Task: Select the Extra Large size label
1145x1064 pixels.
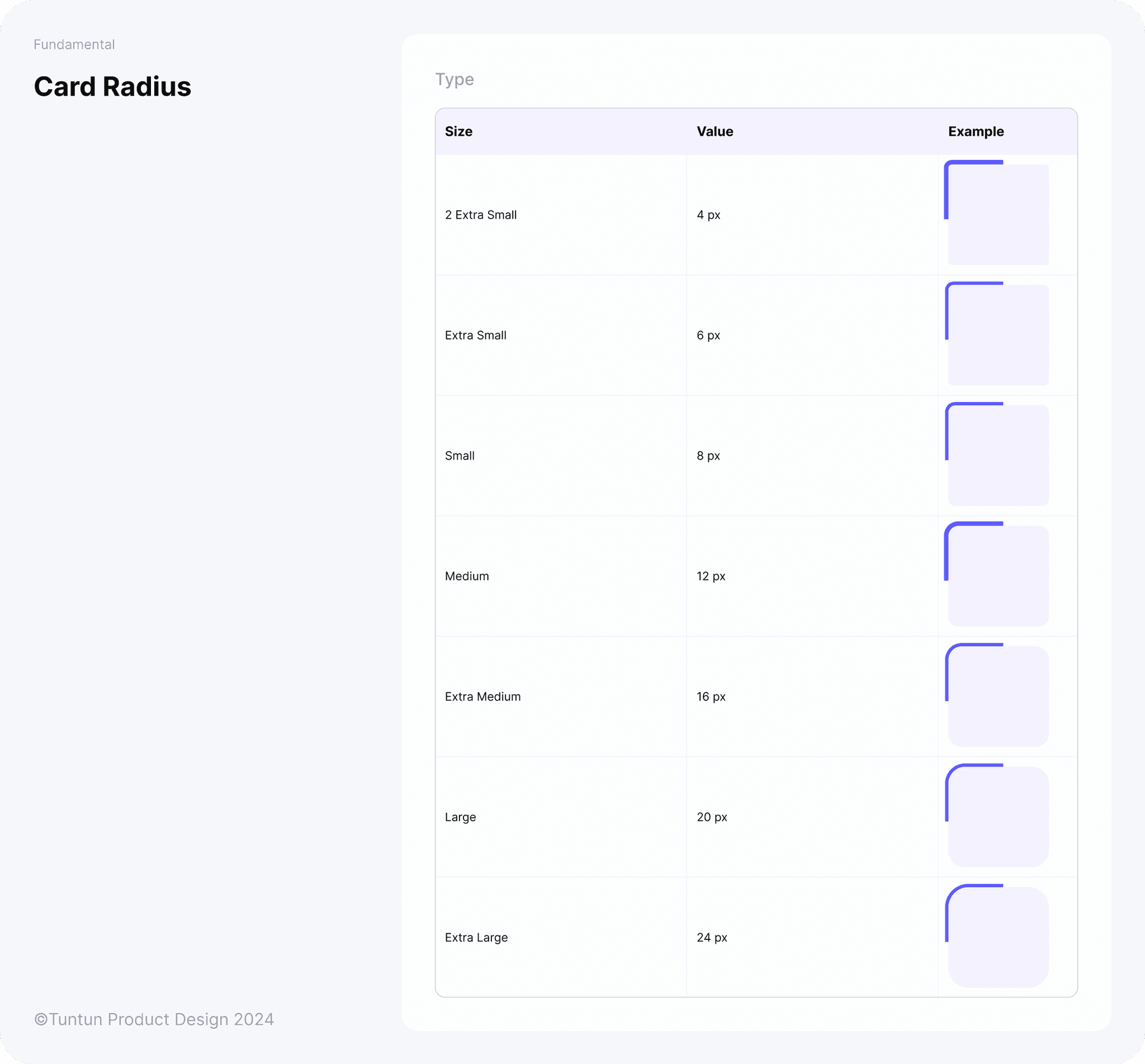Action: (476, 937)
